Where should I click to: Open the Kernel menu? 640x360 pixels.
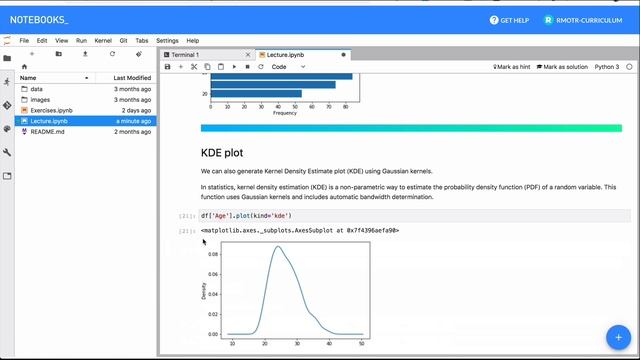click(103, 40)
